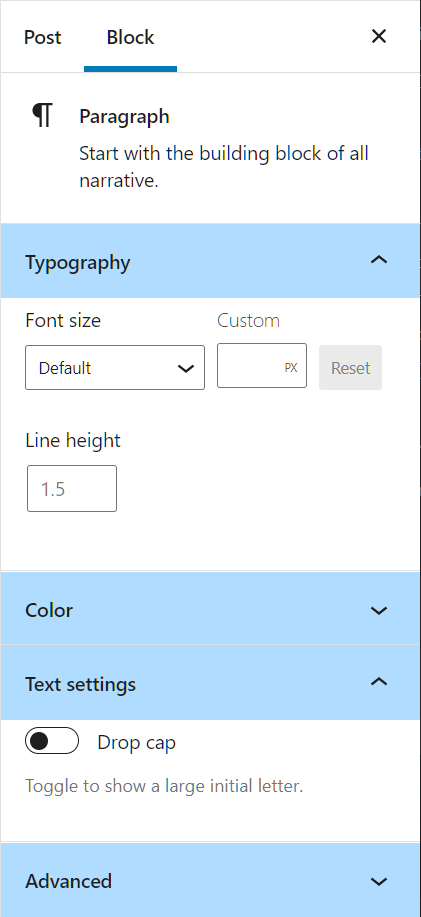
Task: Collapse the Typography panel chevron
Action: click(x=379, y=260)
